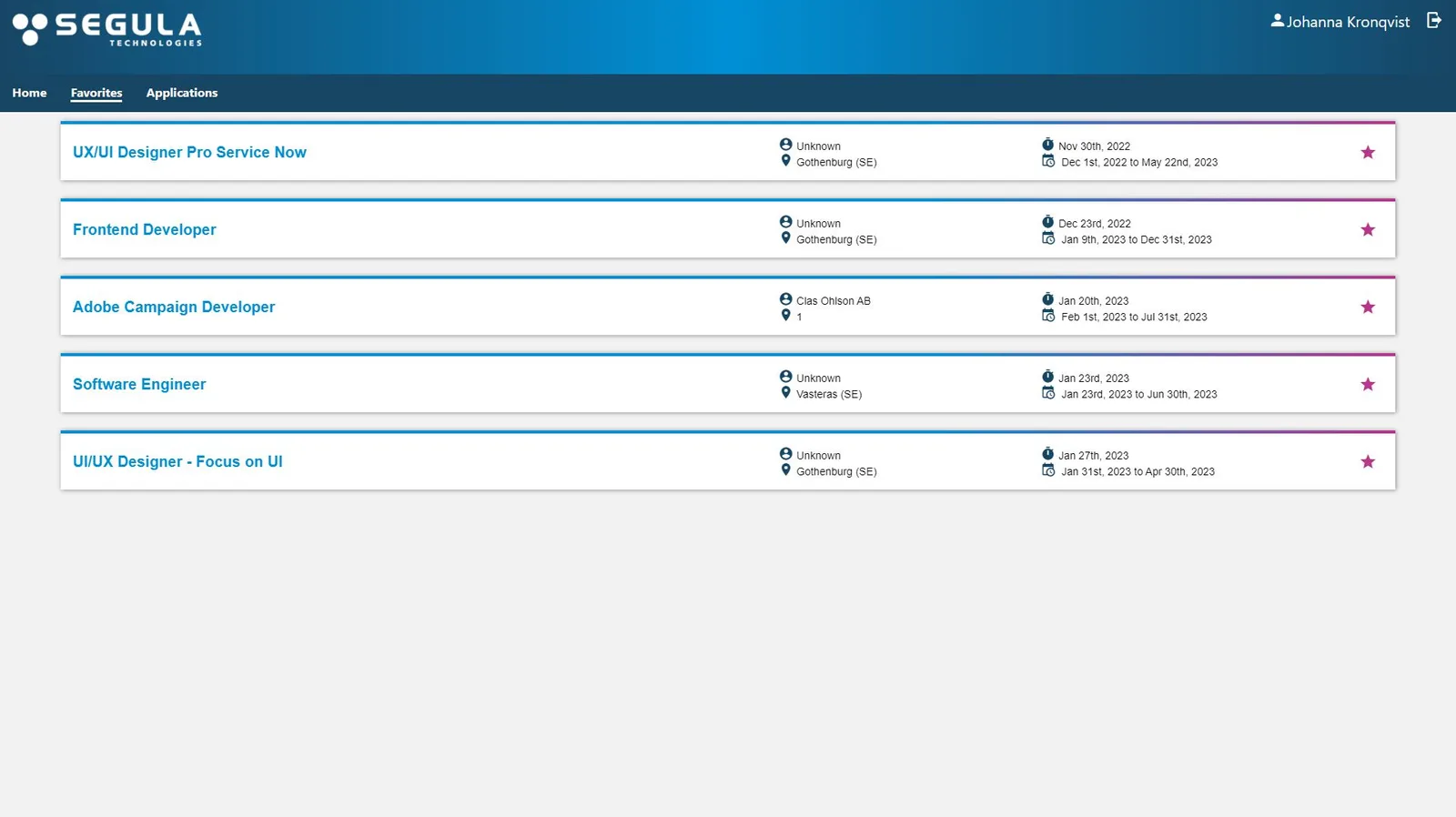Click "Feb 1st, 2023 to Jul 31st, 2023" period

(x=1134, y=318)
